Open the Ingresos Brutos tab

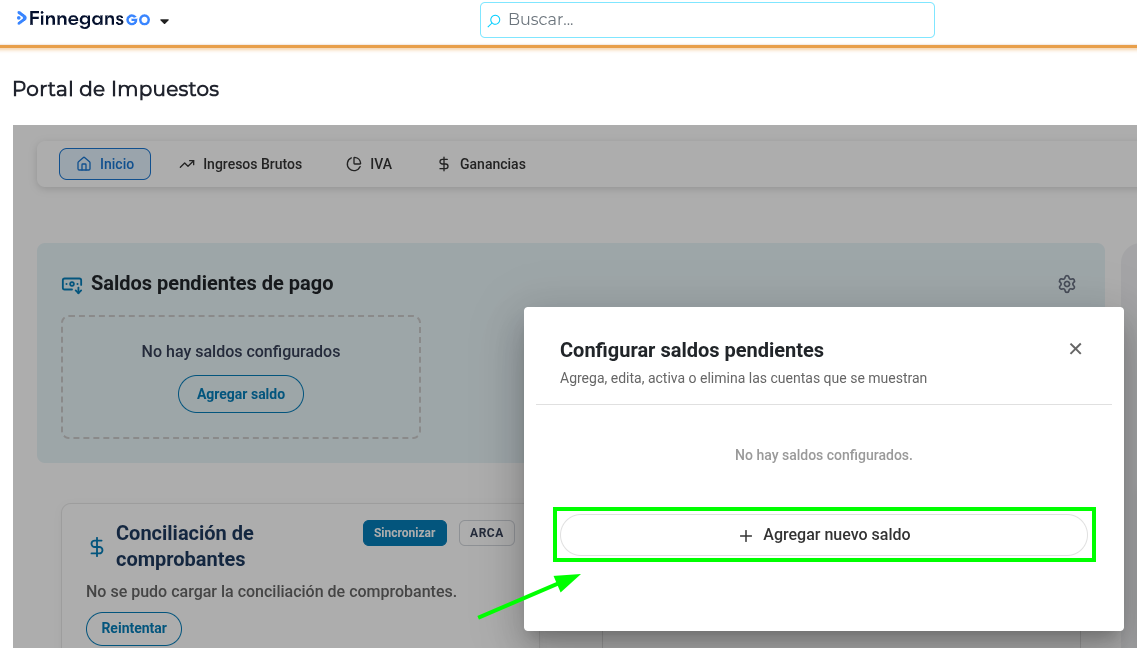pyautogui.click(x=241, y=164)
